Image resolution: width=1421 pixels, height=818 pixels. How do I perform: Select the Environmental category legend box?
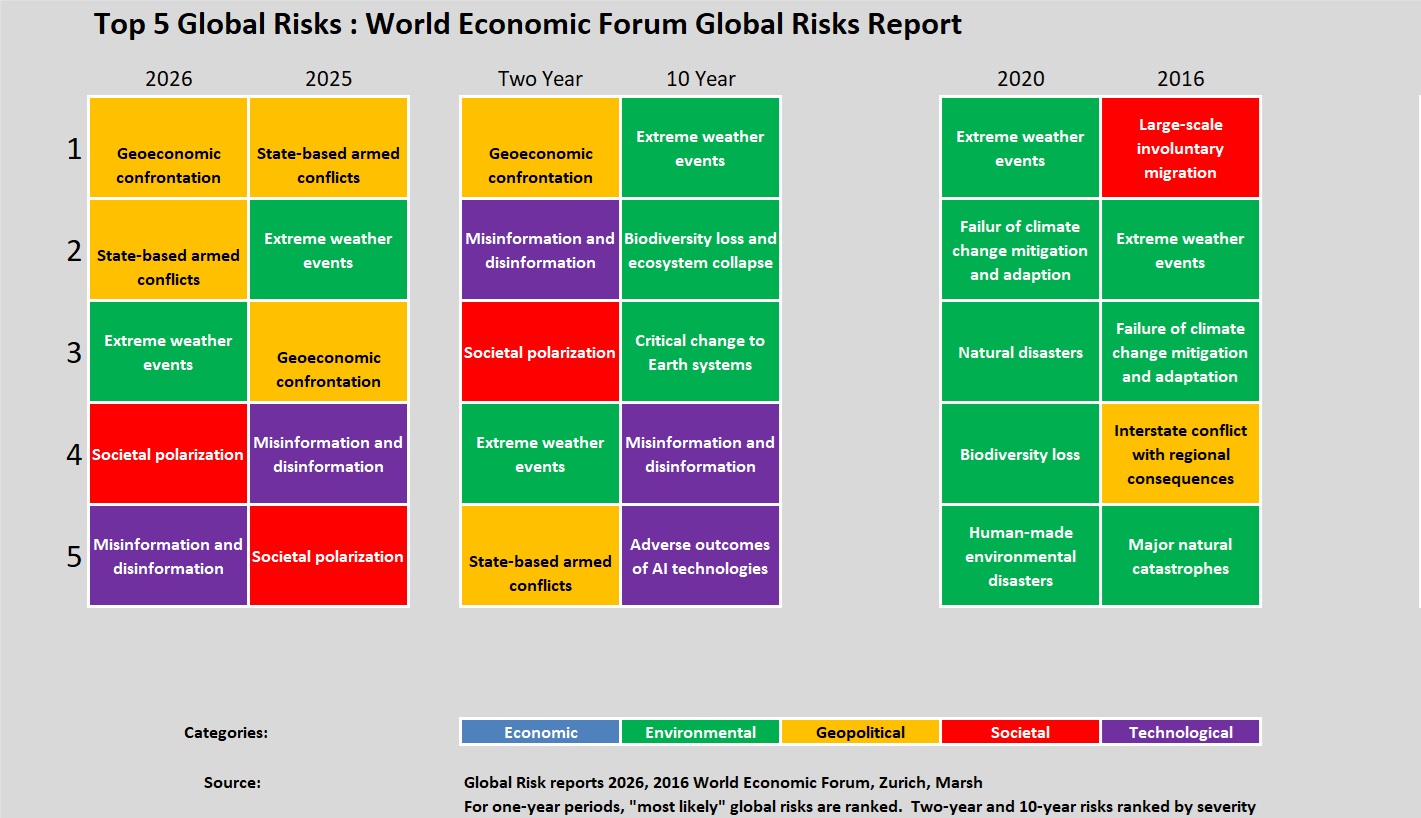point(700,732)
